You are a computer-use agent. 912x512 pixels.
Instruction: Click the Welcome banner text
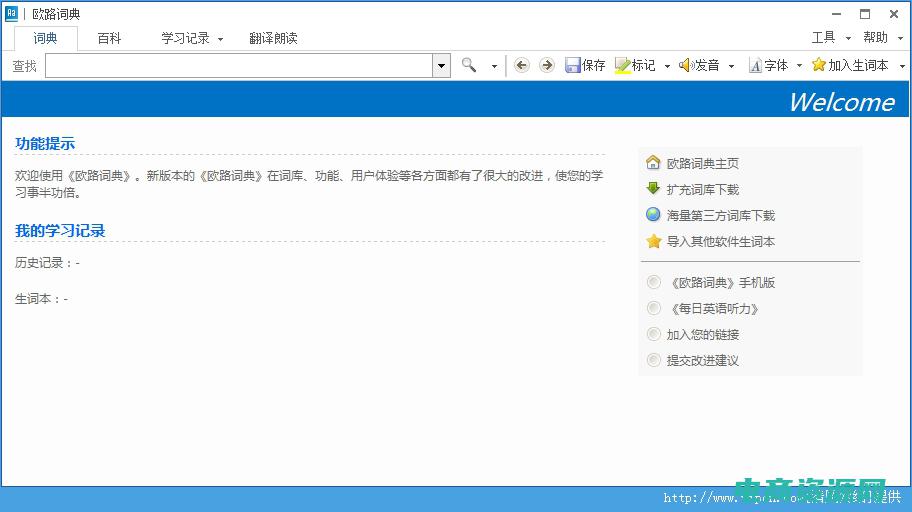click(x=842, y=102)
